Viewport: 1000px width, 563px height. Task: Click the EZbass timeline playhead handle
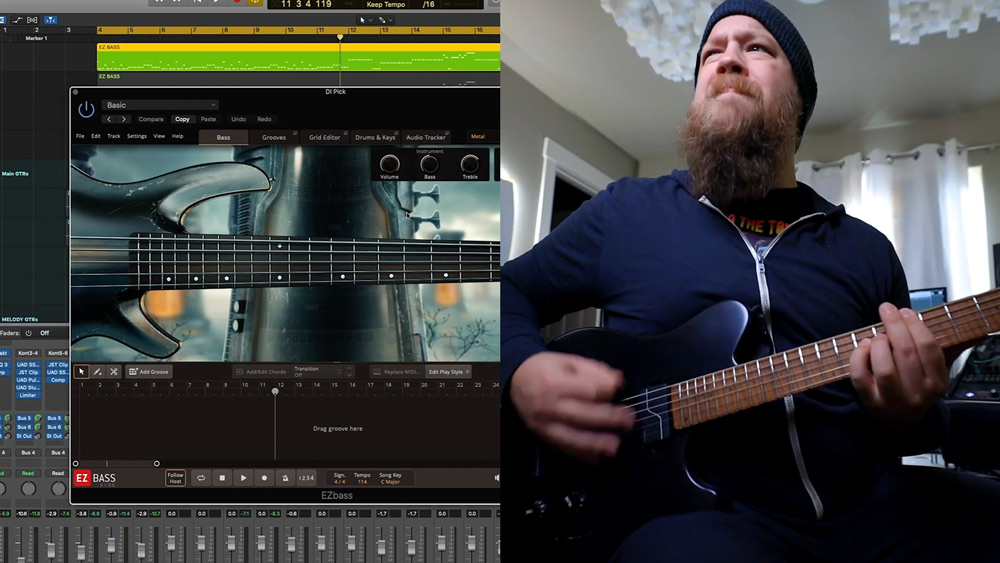point(275,391)
